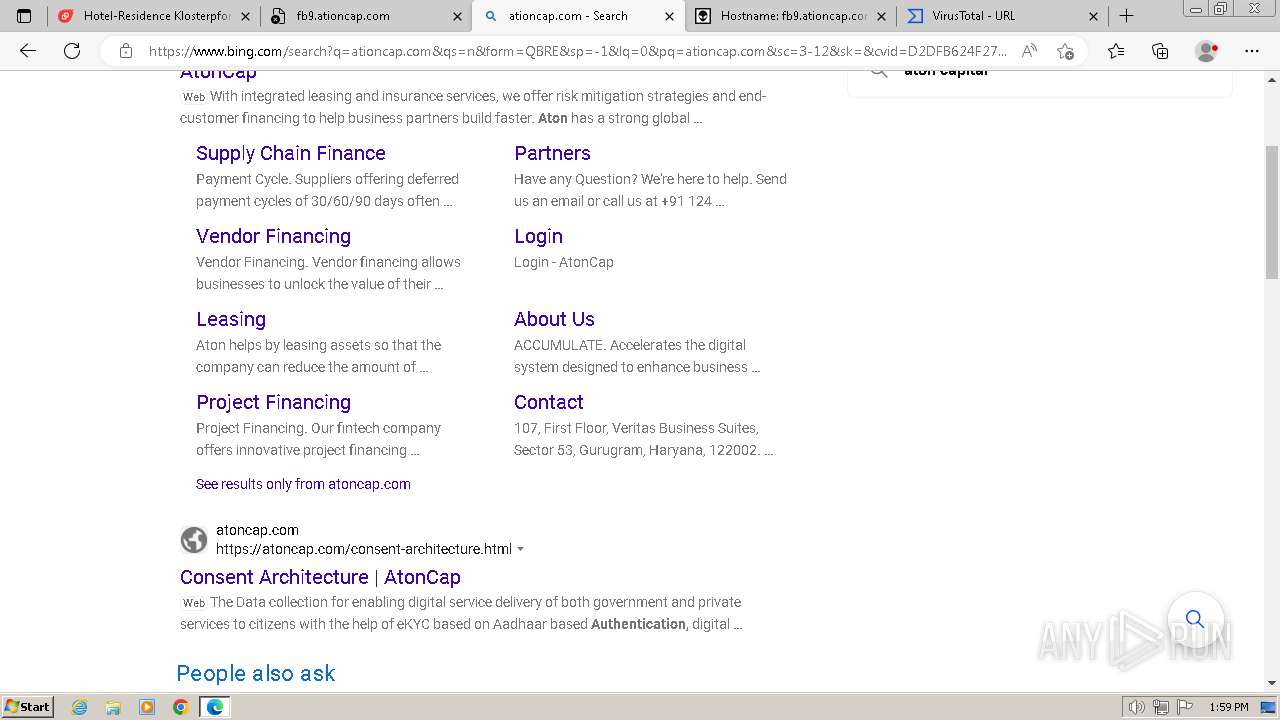Click the page vertical scrollbar thumb
The width and height of the screenshot is (1280, 720).
click(1271, 212)
